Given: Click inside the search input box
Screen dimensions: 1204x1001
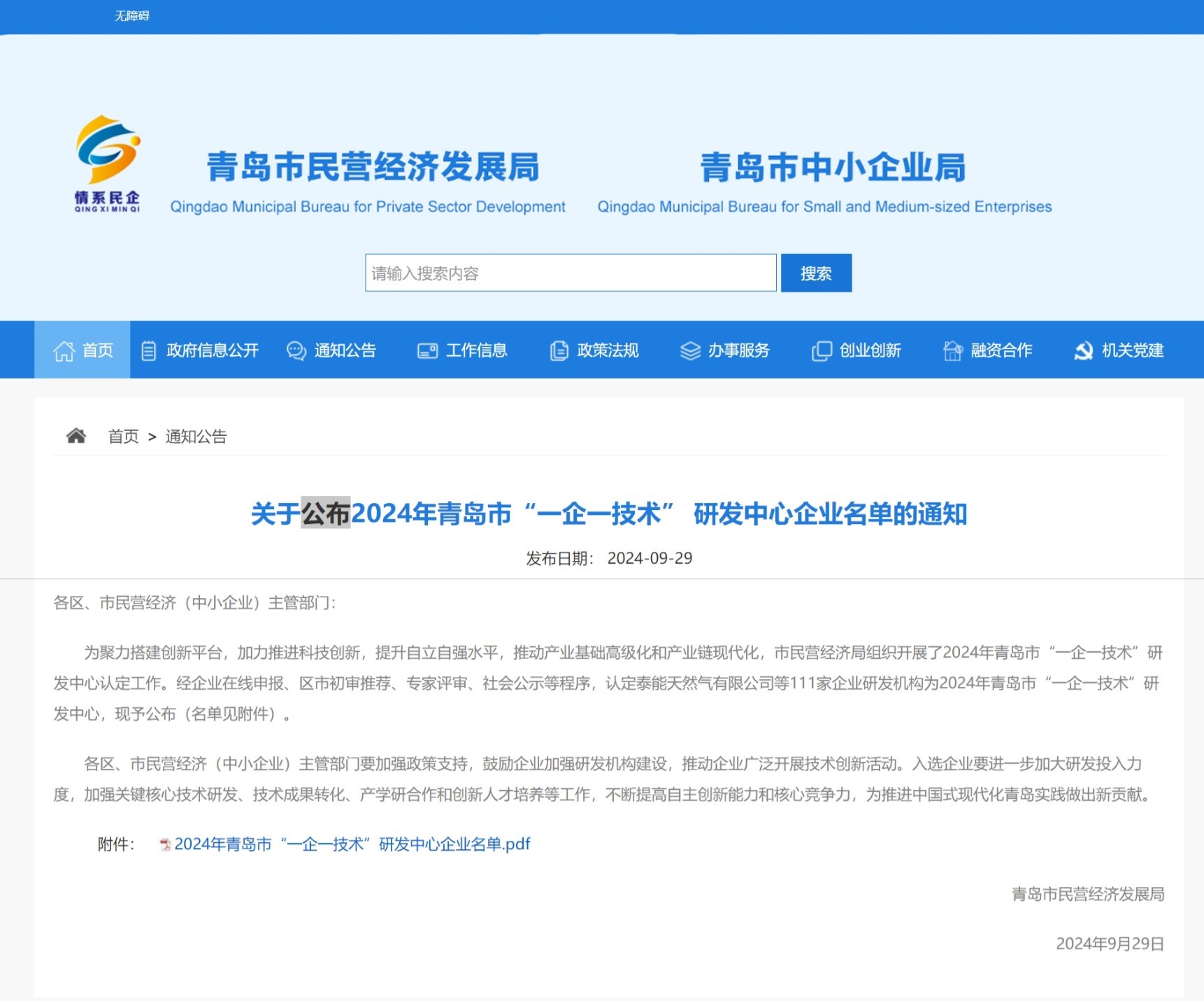Looking at the screenshot, I should coord(570,273).
